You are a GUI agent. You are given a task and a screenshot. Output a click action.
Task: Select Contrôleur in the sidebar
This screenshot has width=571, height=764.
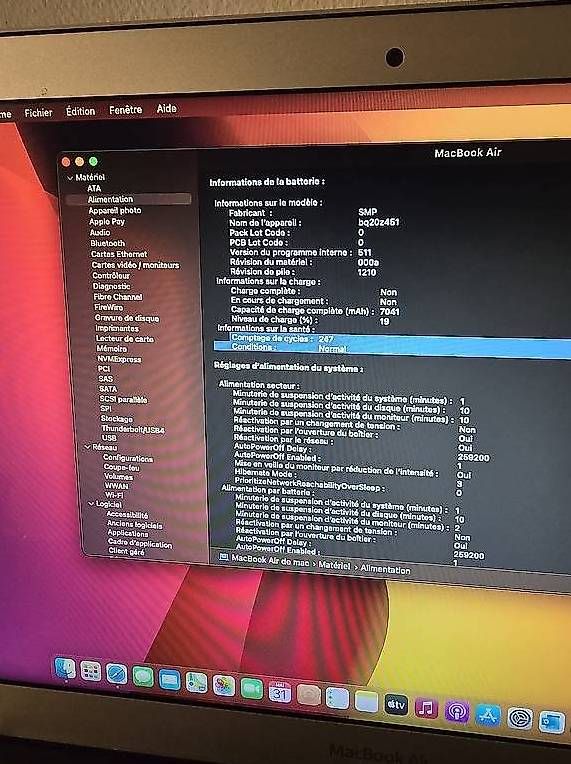(x=111, y=276)
